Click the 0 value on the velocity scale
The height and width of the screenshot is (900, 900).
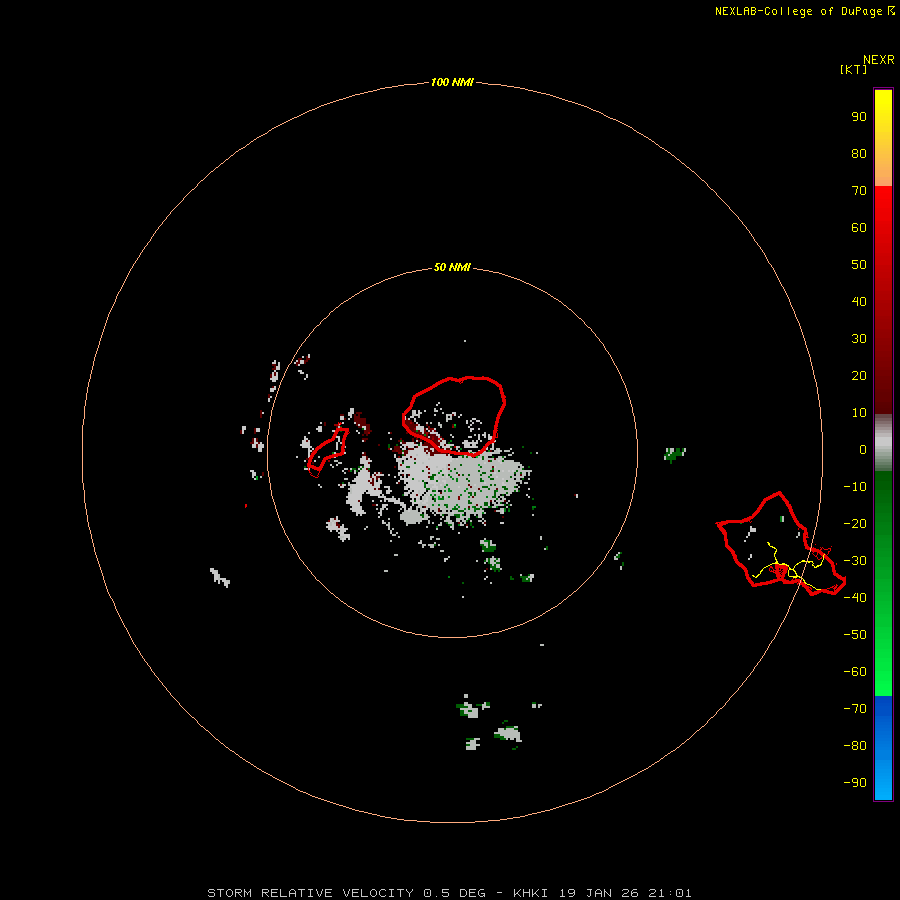pyautogui.click(x=863, y=449)
